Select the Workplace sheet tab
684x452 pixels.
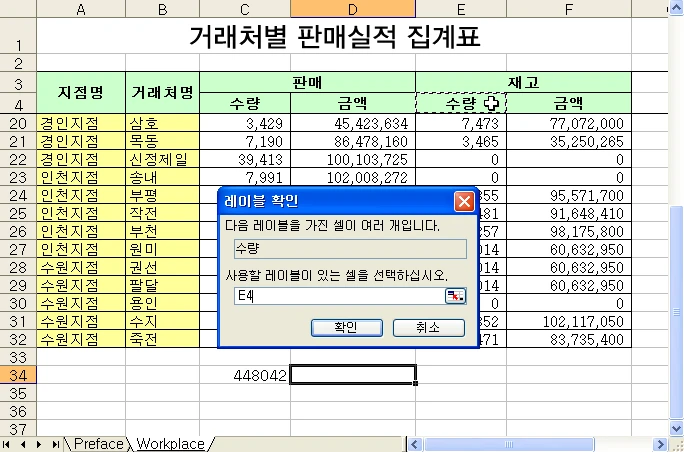click(x=171, y=444)
